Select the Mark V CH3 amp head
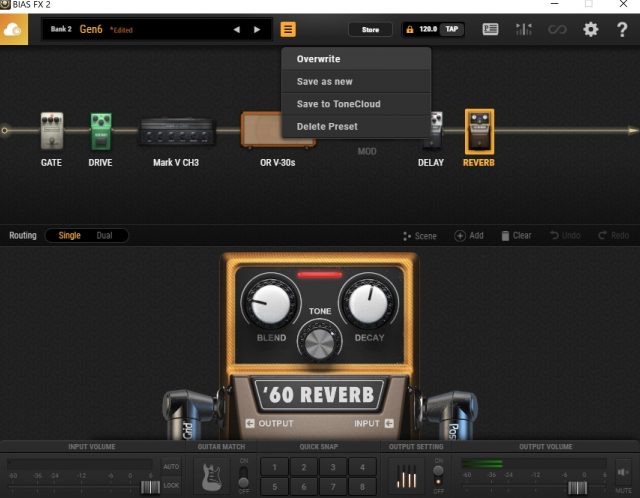This screenshot has width=640, height=498. 176,131
